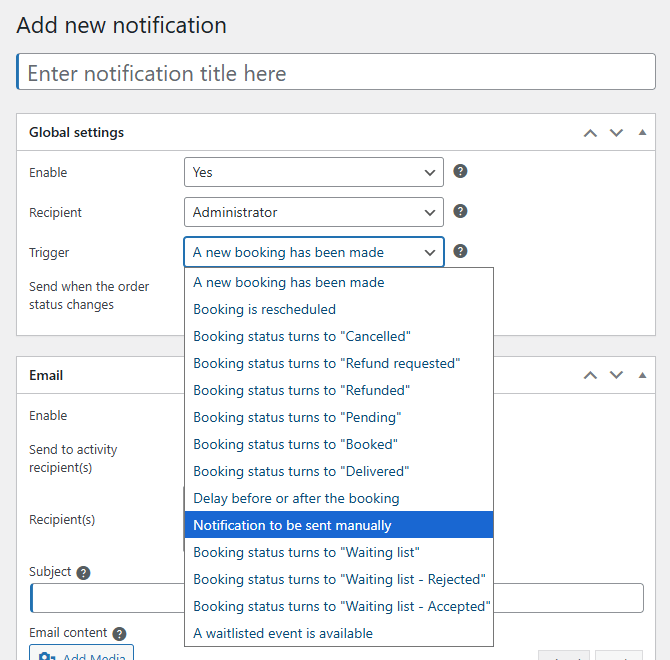This screenshot has width=670, height=660.
Task: Collapse the Email panel
Action: coord(642,375)
